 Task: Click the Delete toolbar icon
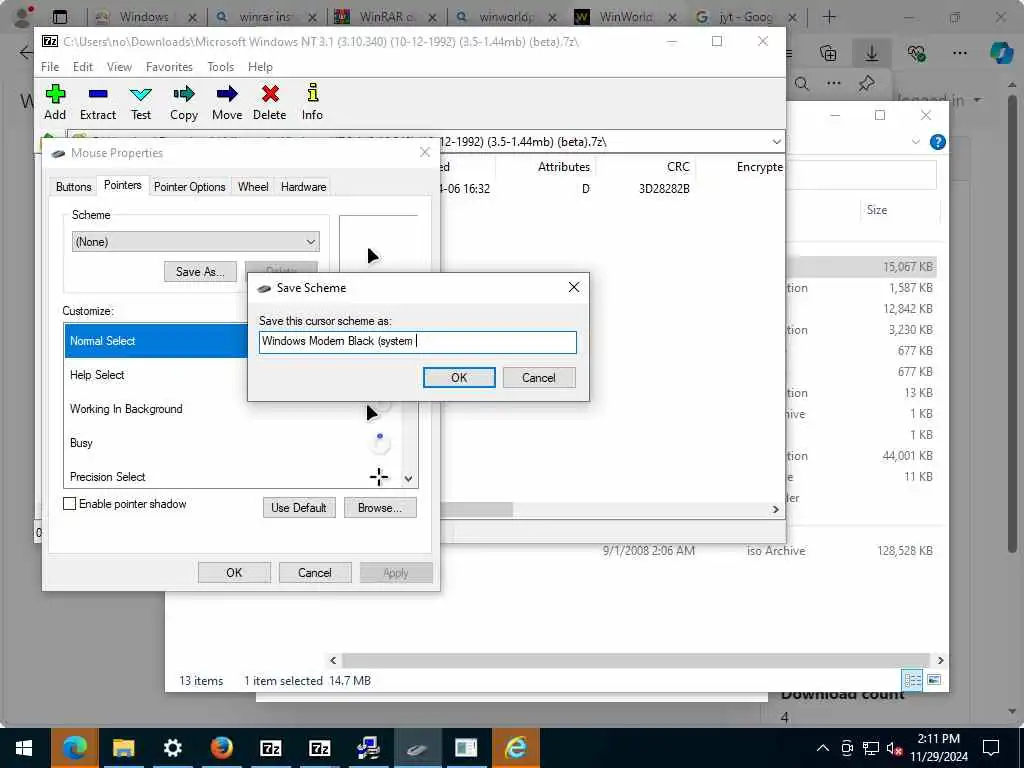270,102
